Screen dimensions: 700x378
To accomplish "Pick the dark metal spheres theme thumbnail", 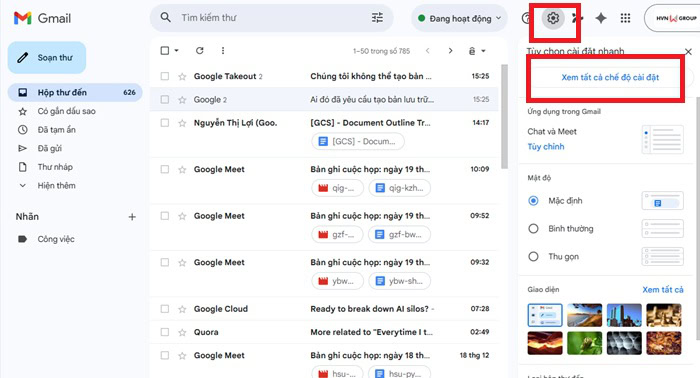I will 624,343.
